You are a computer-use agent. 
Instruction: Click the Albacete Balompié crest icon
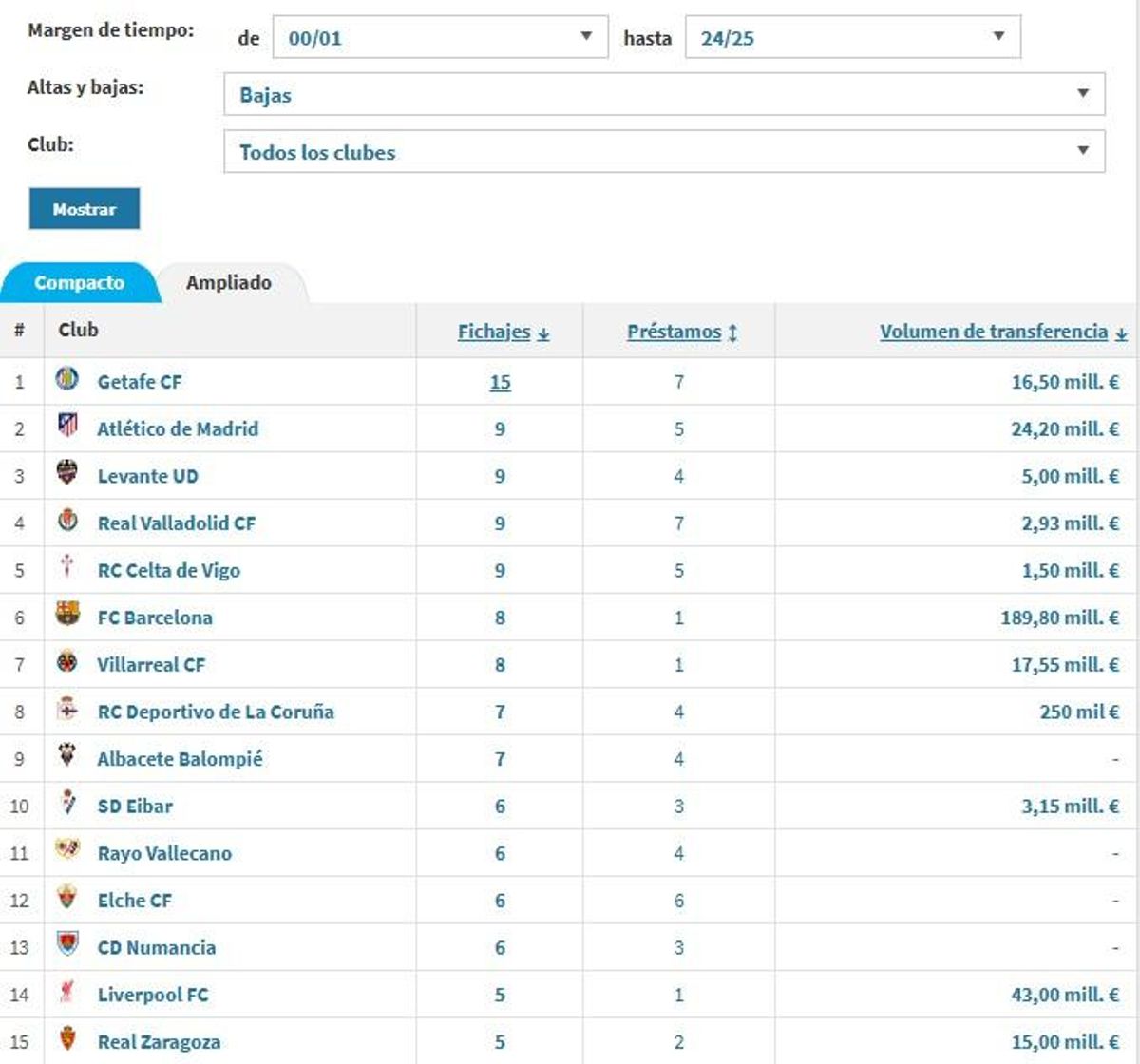(67, 755)
